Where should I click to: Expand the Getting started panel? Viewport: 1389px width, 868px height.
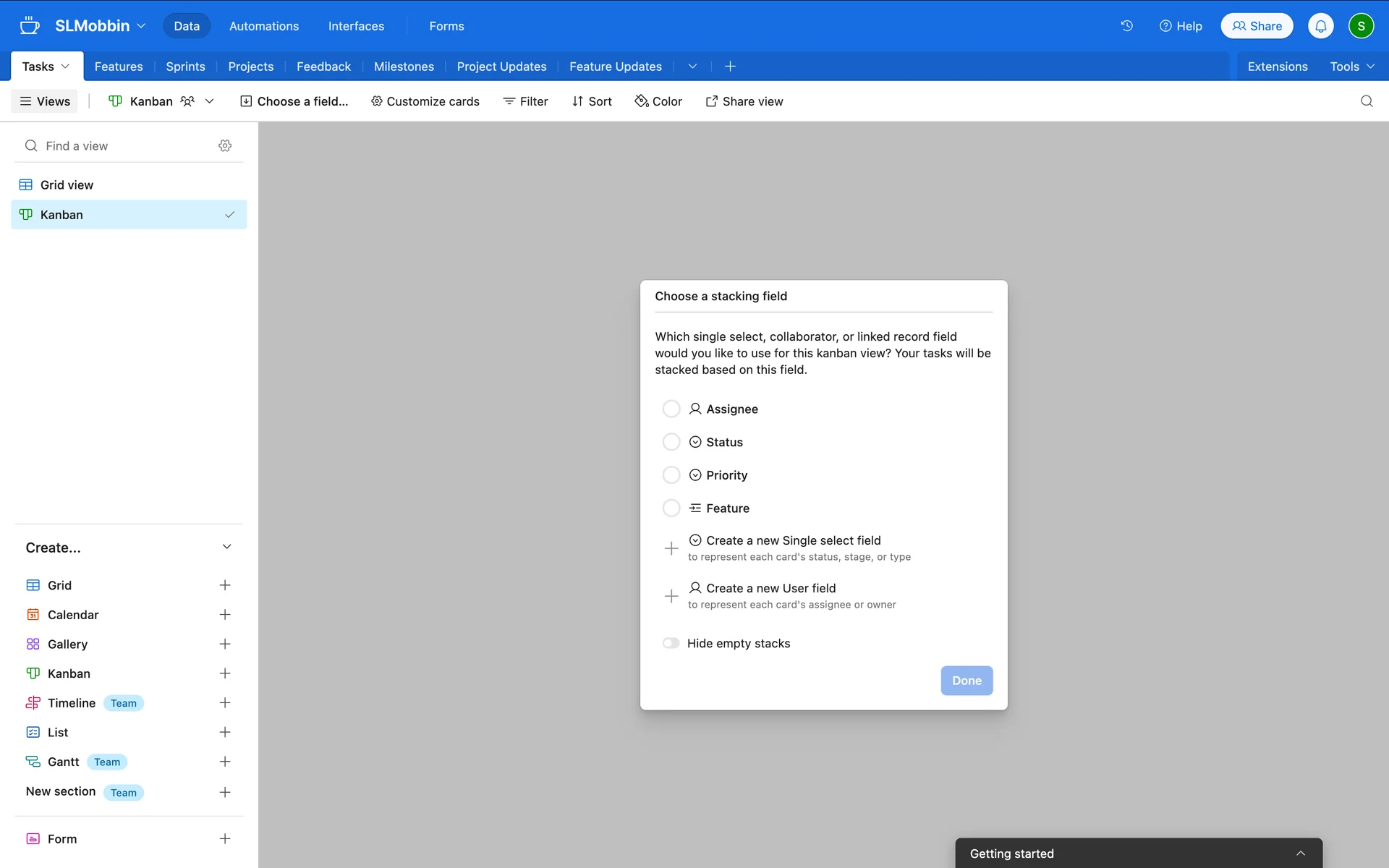(1301, 853)
